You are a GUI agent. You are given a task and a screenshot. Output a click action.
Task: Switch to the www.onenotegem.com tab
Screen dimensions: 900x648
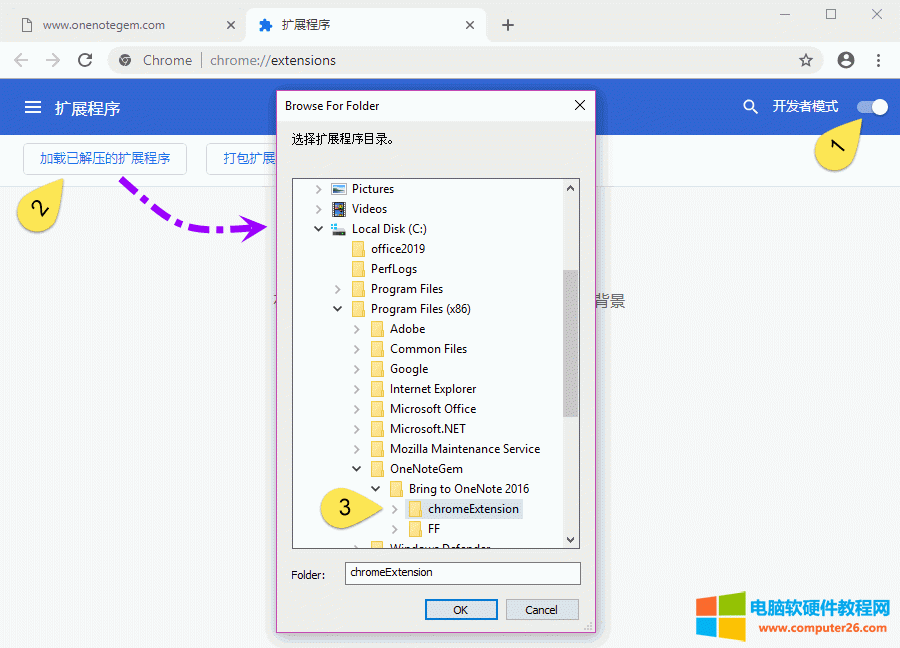100,24
